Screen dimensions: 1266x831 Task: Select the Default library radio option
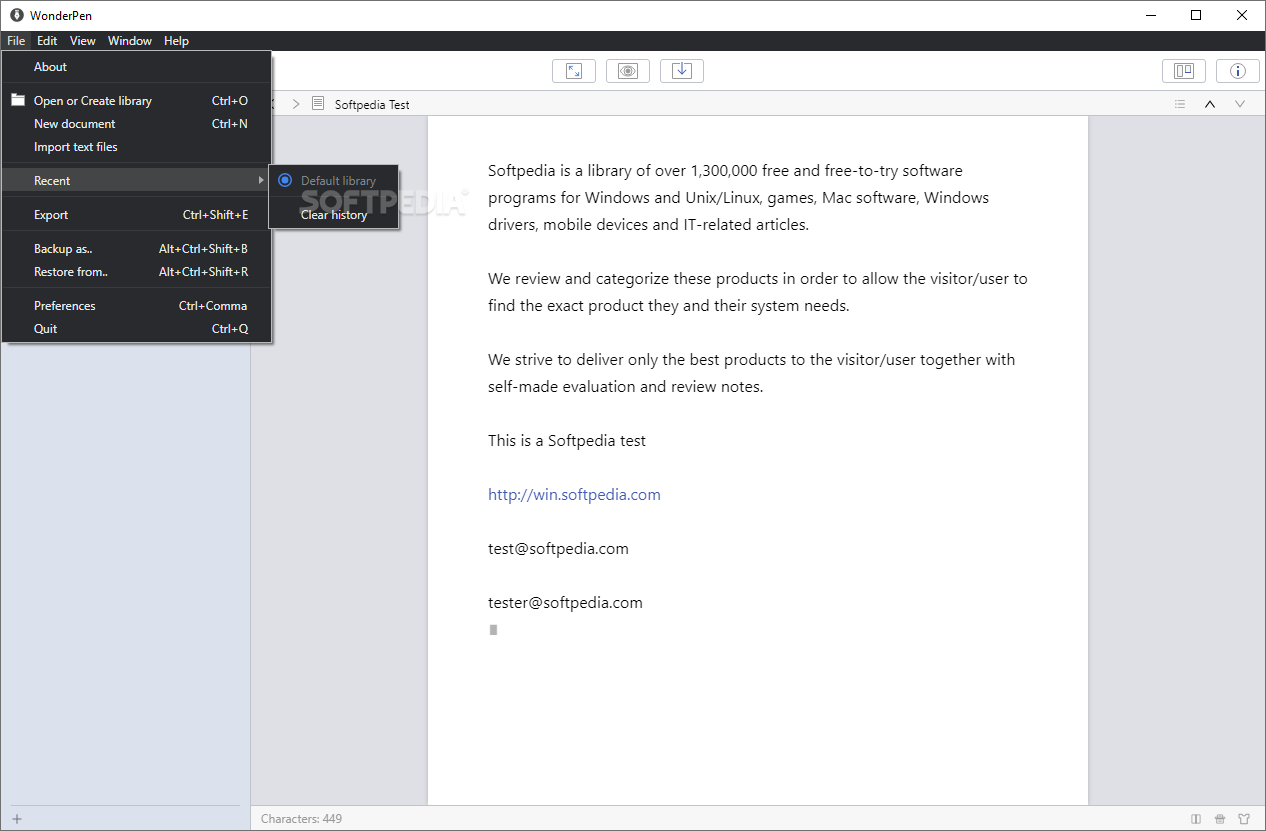tap(285, 181)
